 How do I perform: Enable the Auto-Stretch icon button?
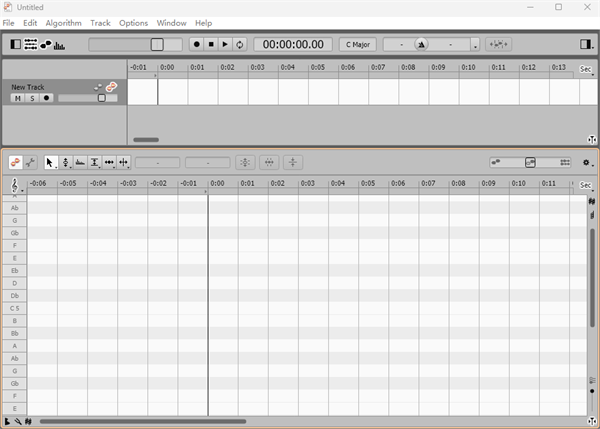click(x=499, y=44)
